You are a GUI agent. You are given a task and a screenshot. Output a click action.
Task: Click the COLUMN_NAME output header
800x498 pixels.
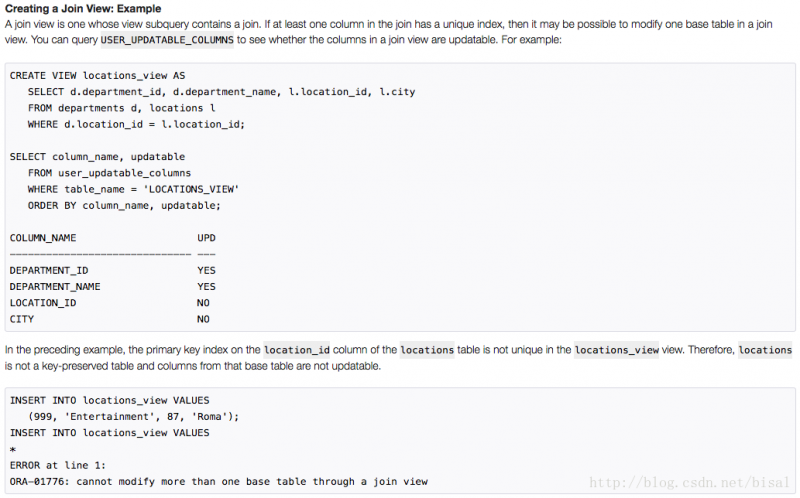(43, 238)
